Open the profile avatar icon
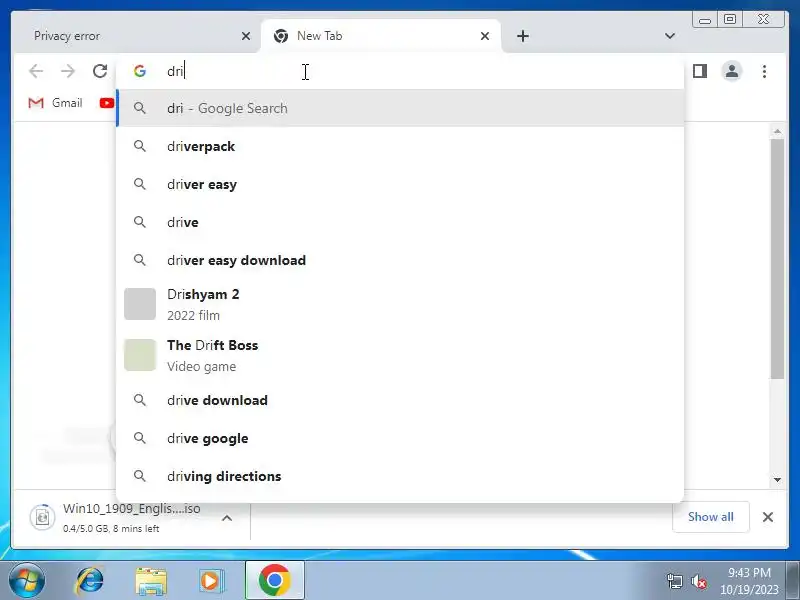Screen dimensions: 800x600 pyautogui.click(x=732, y=71)
